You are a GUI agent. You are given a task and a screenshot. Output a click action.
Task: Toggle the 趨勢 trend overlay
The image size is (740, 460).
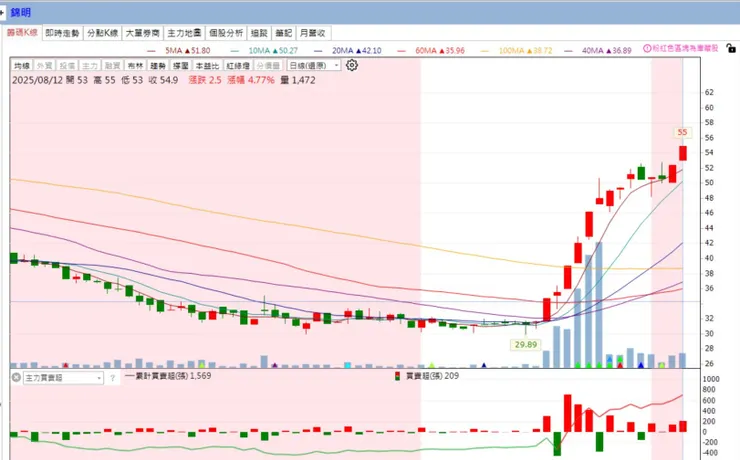tap(158, 66)
